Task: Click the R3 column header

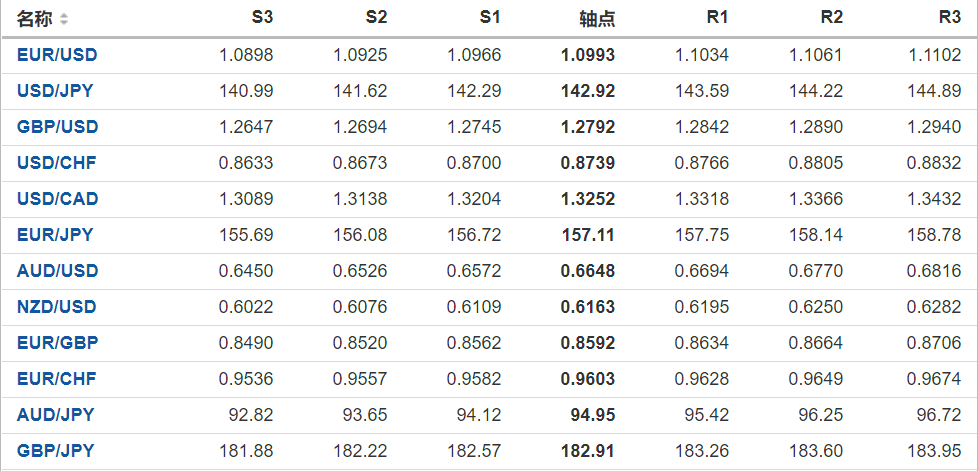Action: [x=950, y=19]
